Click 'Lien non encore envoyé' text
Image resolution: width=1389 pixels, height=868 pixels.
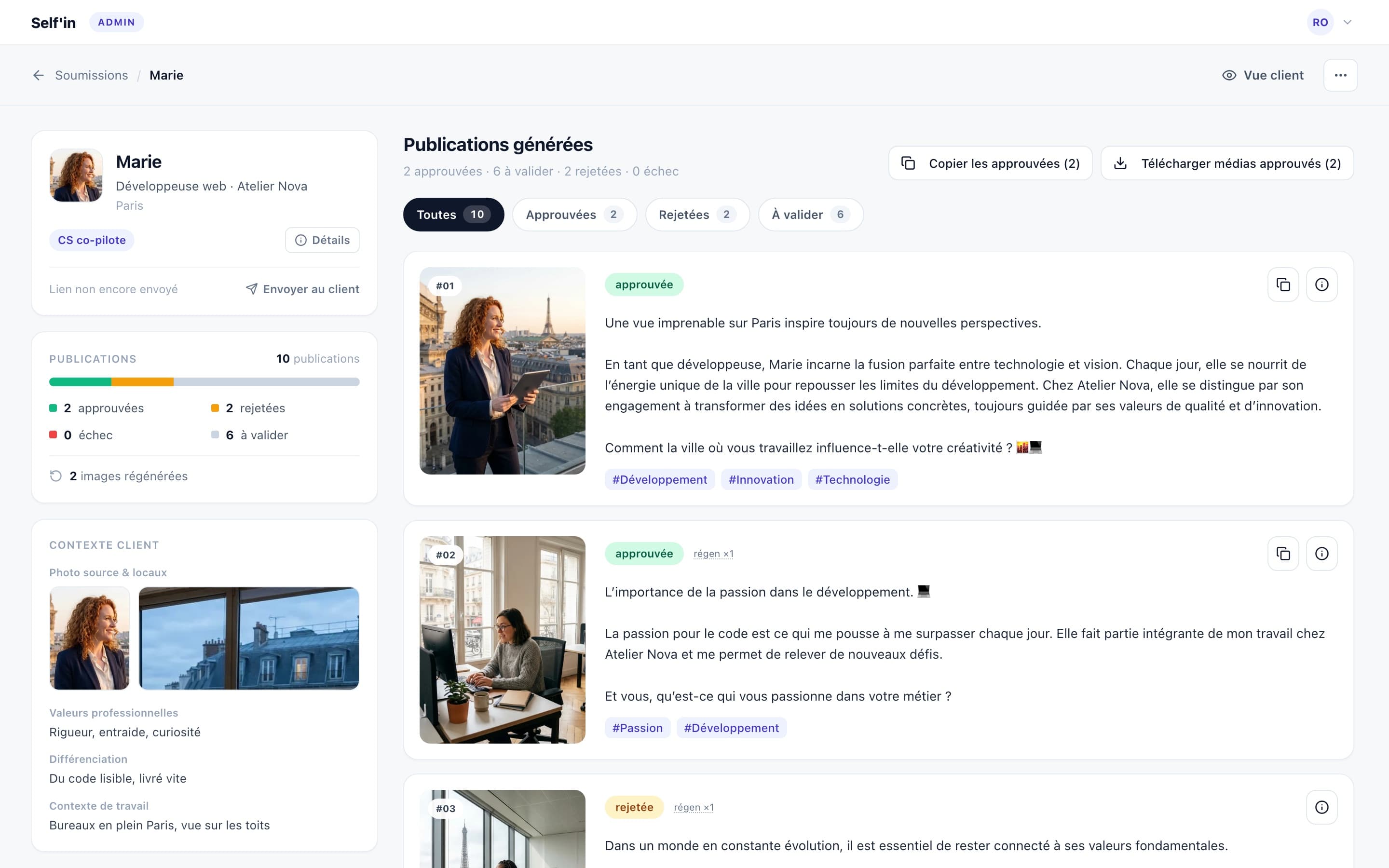(114, 289)
